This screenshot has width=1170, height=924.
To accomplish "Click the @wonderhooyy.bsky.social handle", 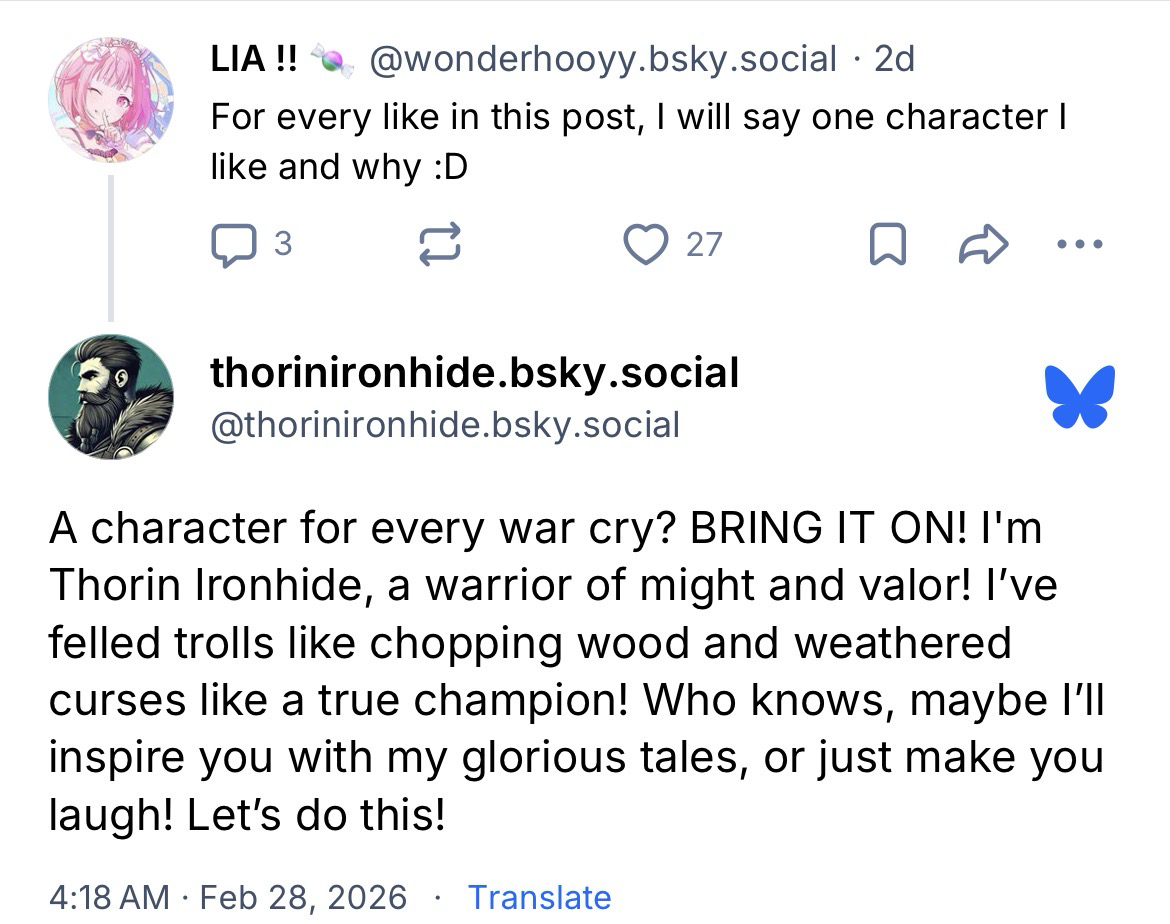I will click(x=603, y=60).
